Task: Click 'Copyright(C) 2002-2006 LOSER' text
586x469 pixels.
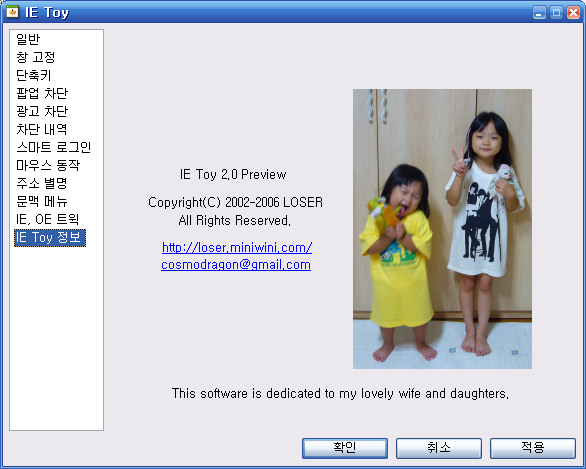Action: click(235, 202)
